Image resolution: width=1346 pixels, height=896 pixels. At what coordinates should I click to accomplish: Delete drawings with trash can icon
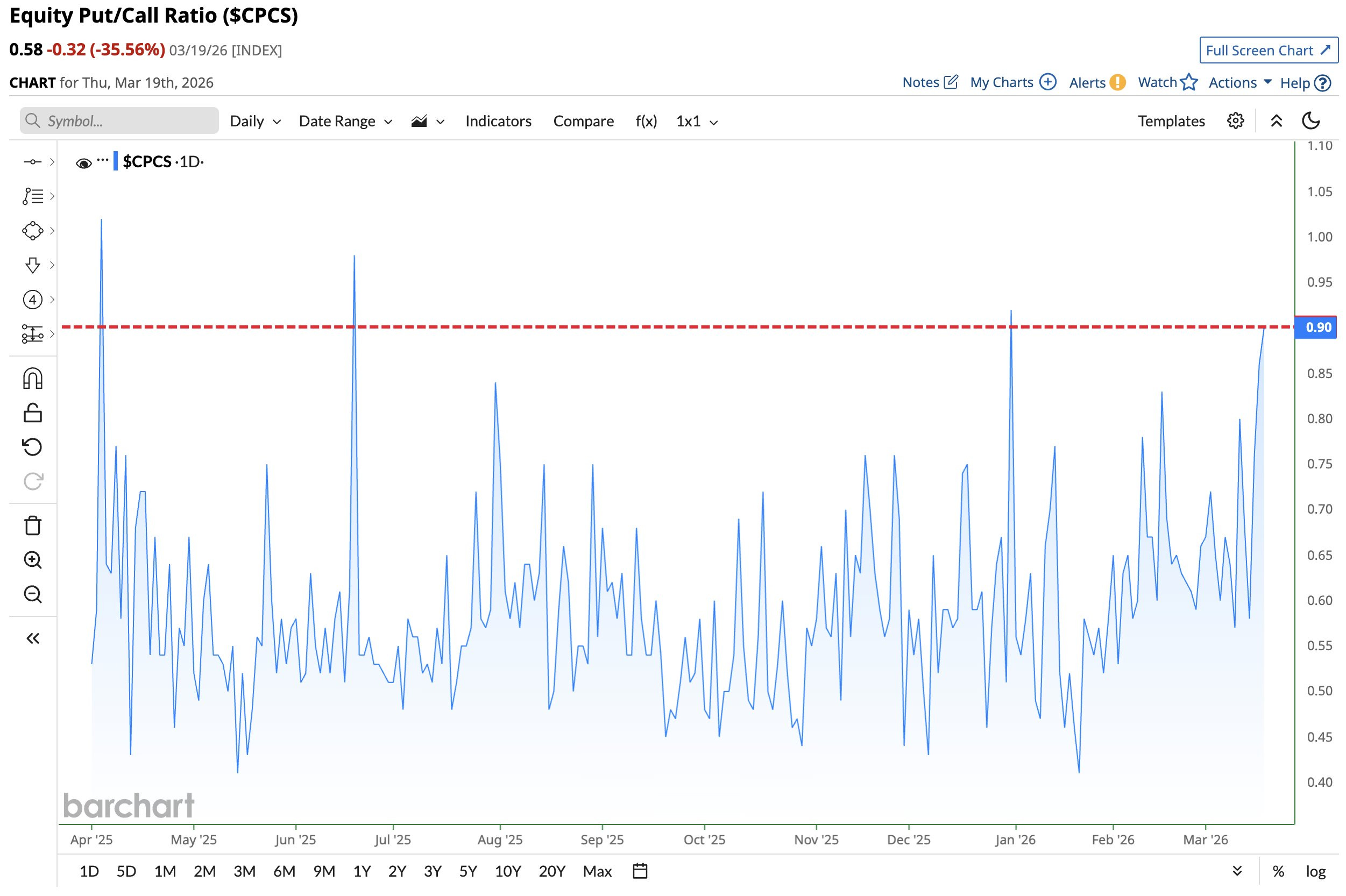pyautogui.click(x=33, y=526)
